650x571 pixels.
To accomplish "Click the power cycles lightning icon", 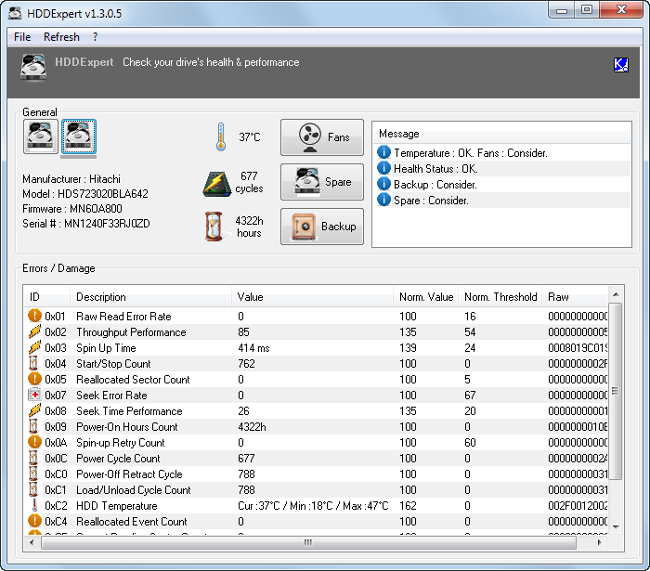I will click(x=217, y=184).
